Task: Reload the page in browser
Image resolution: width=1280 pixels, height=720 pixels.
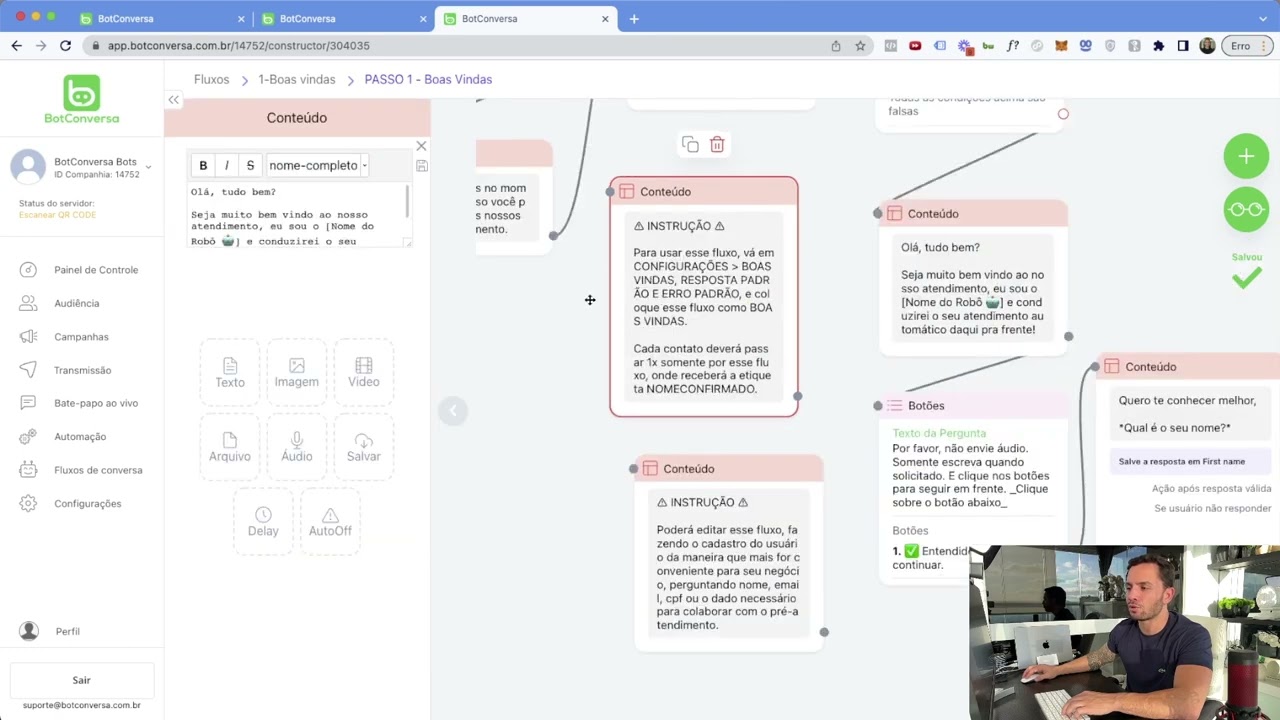Action: pos(65,45)
